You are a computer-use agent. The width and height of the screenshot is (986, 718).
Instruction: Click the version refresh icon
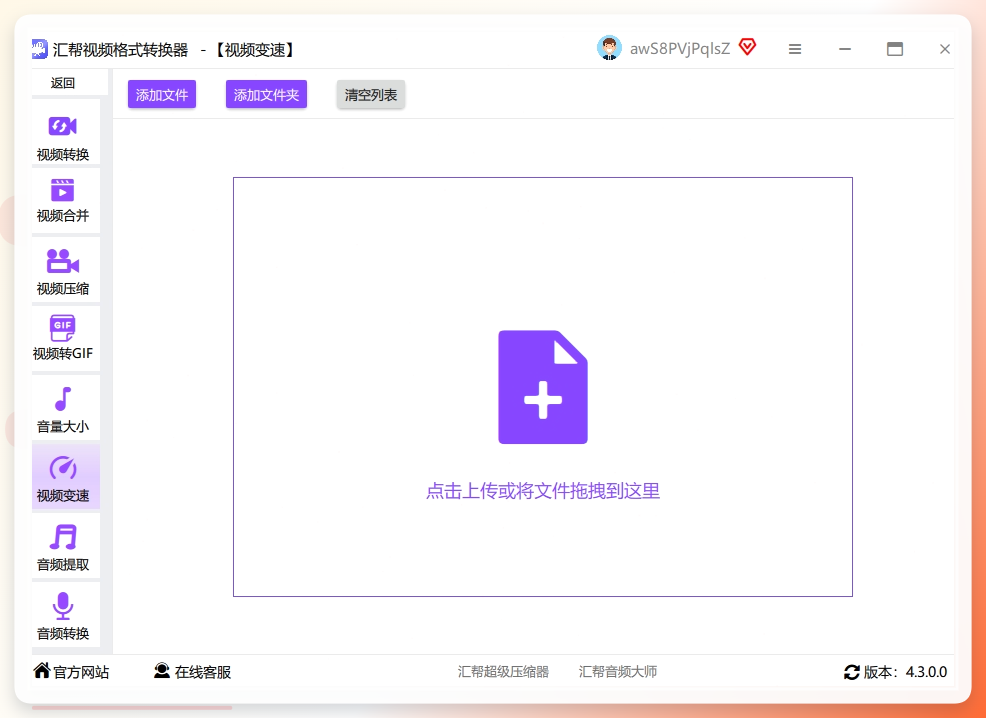coord(851,672)
